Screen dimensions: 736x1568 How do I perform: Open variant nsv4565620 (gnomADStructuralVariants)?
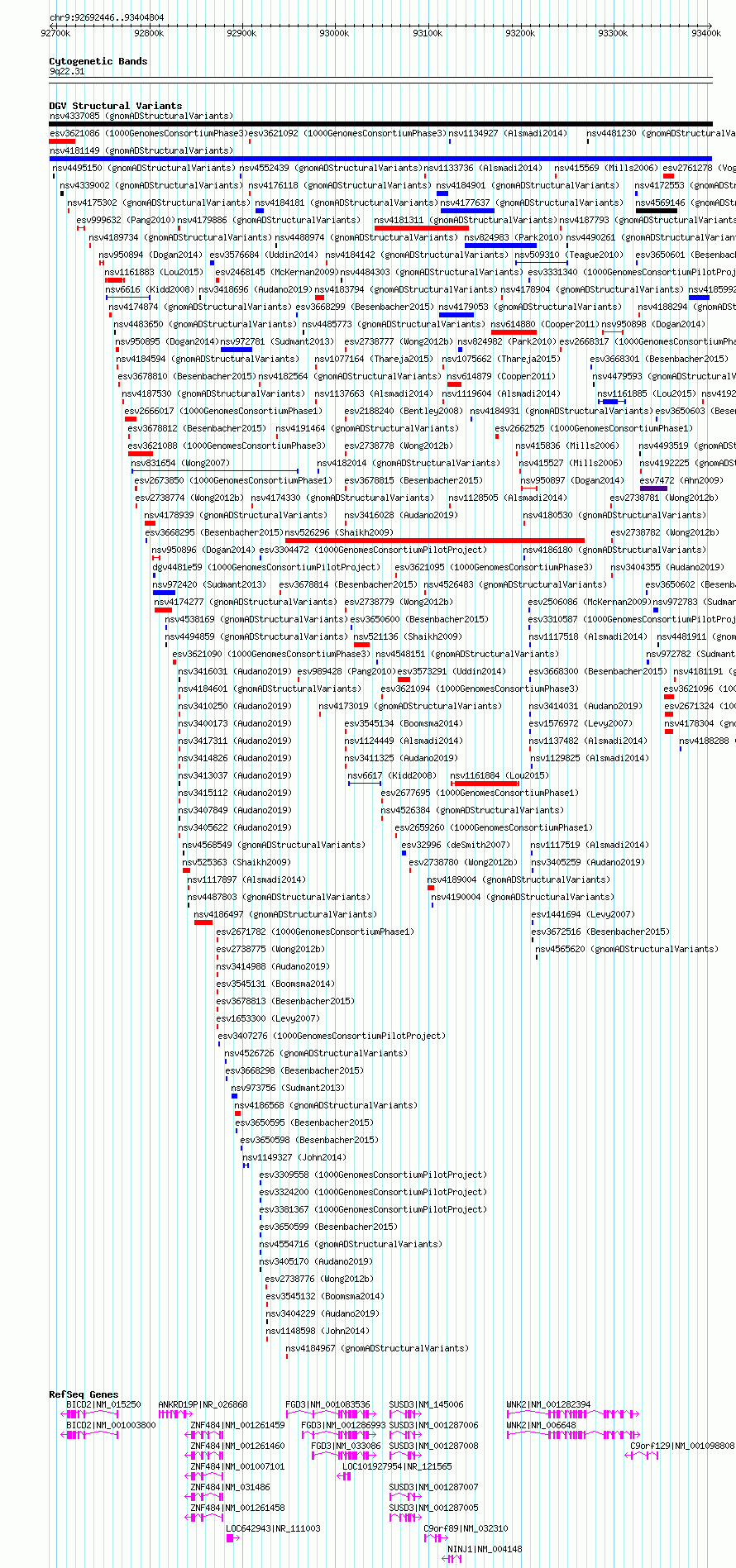pos(627,949)
